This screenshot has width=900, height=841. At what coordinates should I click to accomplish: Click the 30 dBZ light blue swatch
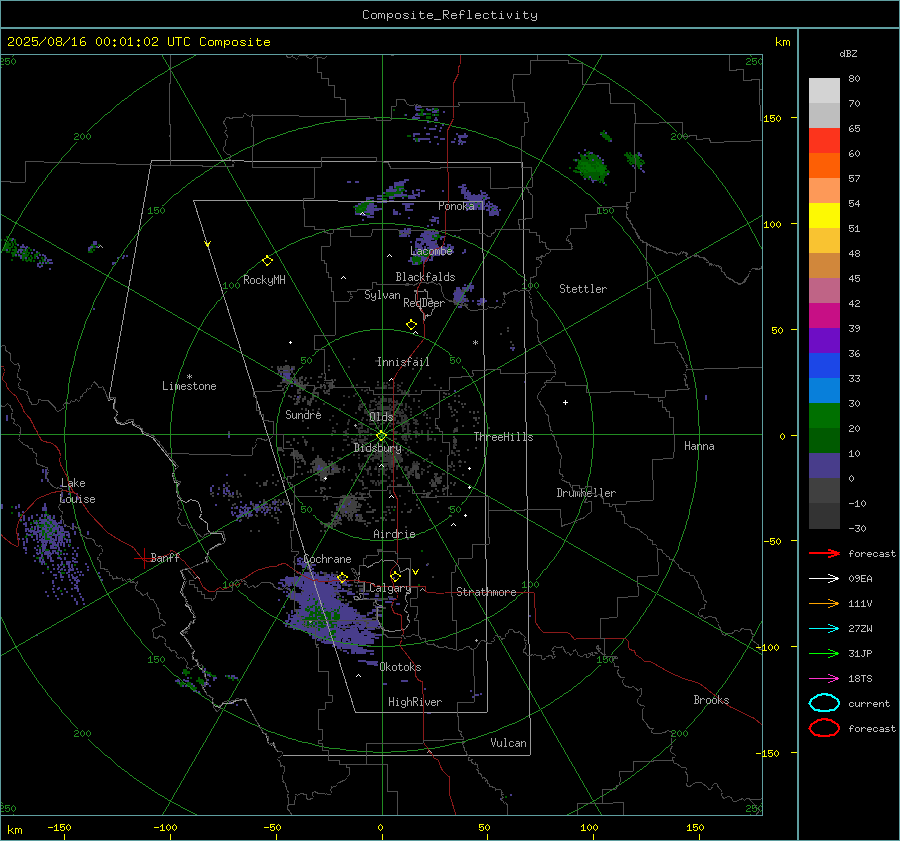pos(824,390)
